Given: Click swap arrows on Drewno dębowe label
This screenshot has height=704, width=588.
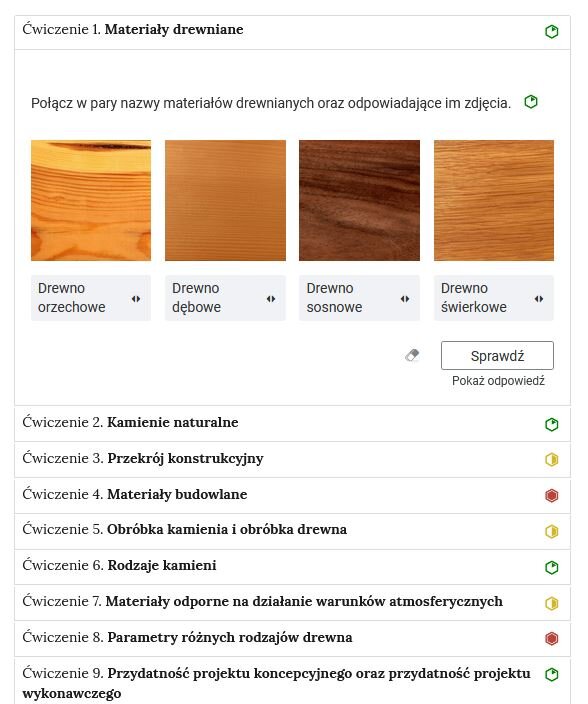Looking at the screenshot, I should tap(271, 299).
